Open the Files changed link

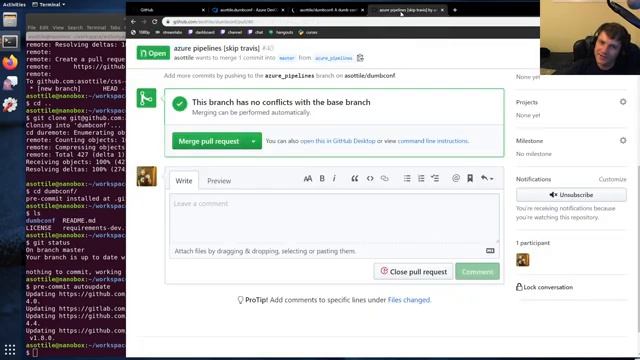409,300
